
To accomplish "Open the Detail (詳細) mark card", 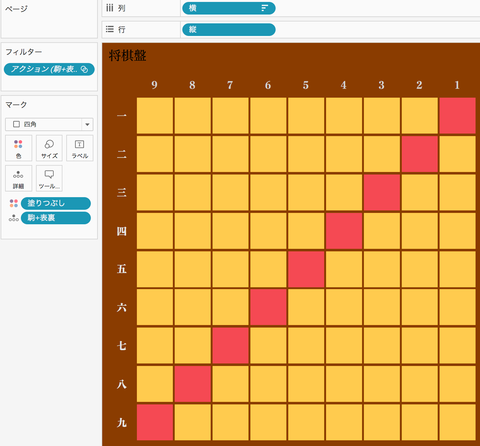I will point(18,178).
